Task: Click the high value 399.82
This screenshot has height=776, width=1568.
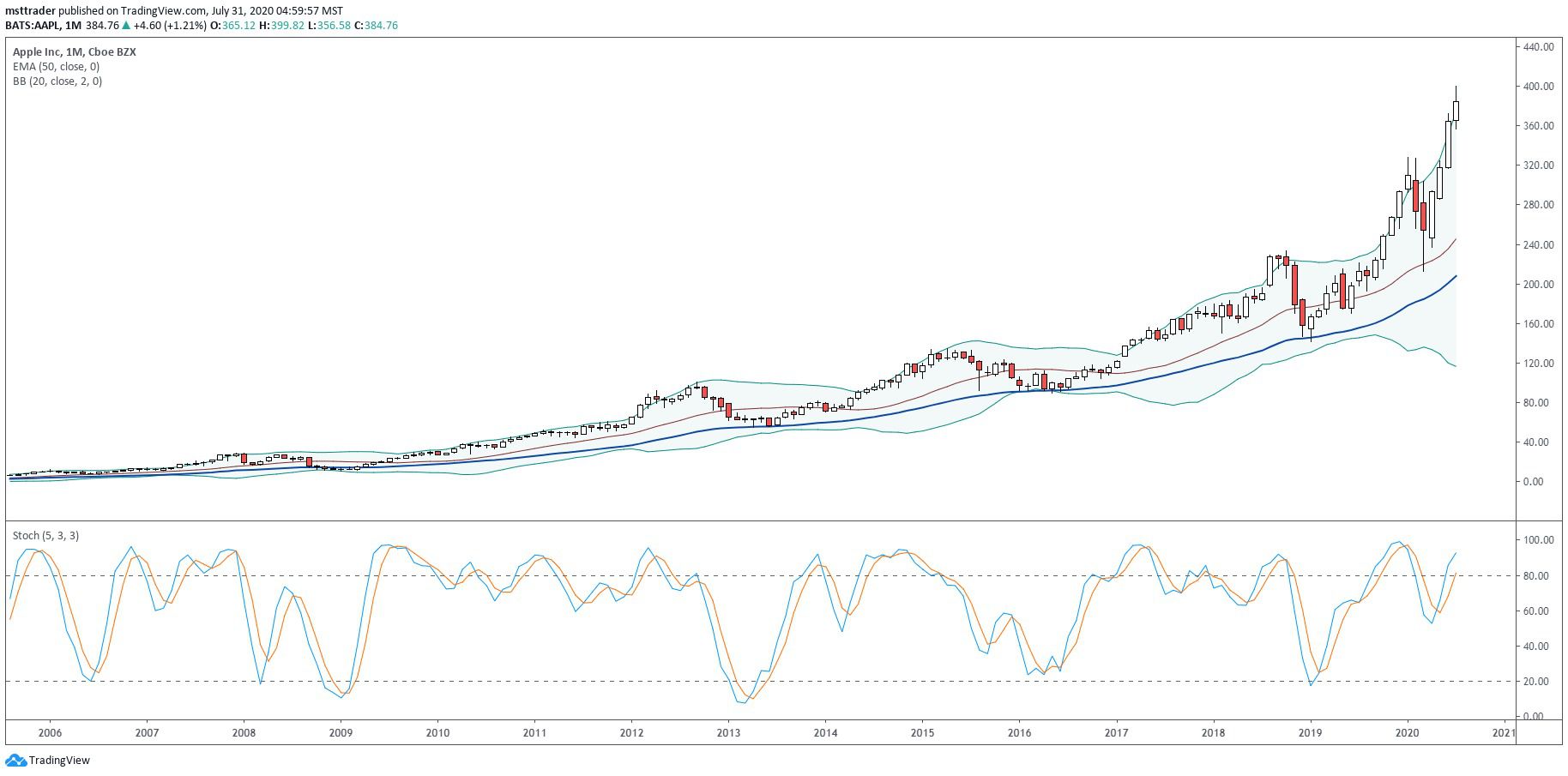Action: pyautogui.click(x=287, y=26)
